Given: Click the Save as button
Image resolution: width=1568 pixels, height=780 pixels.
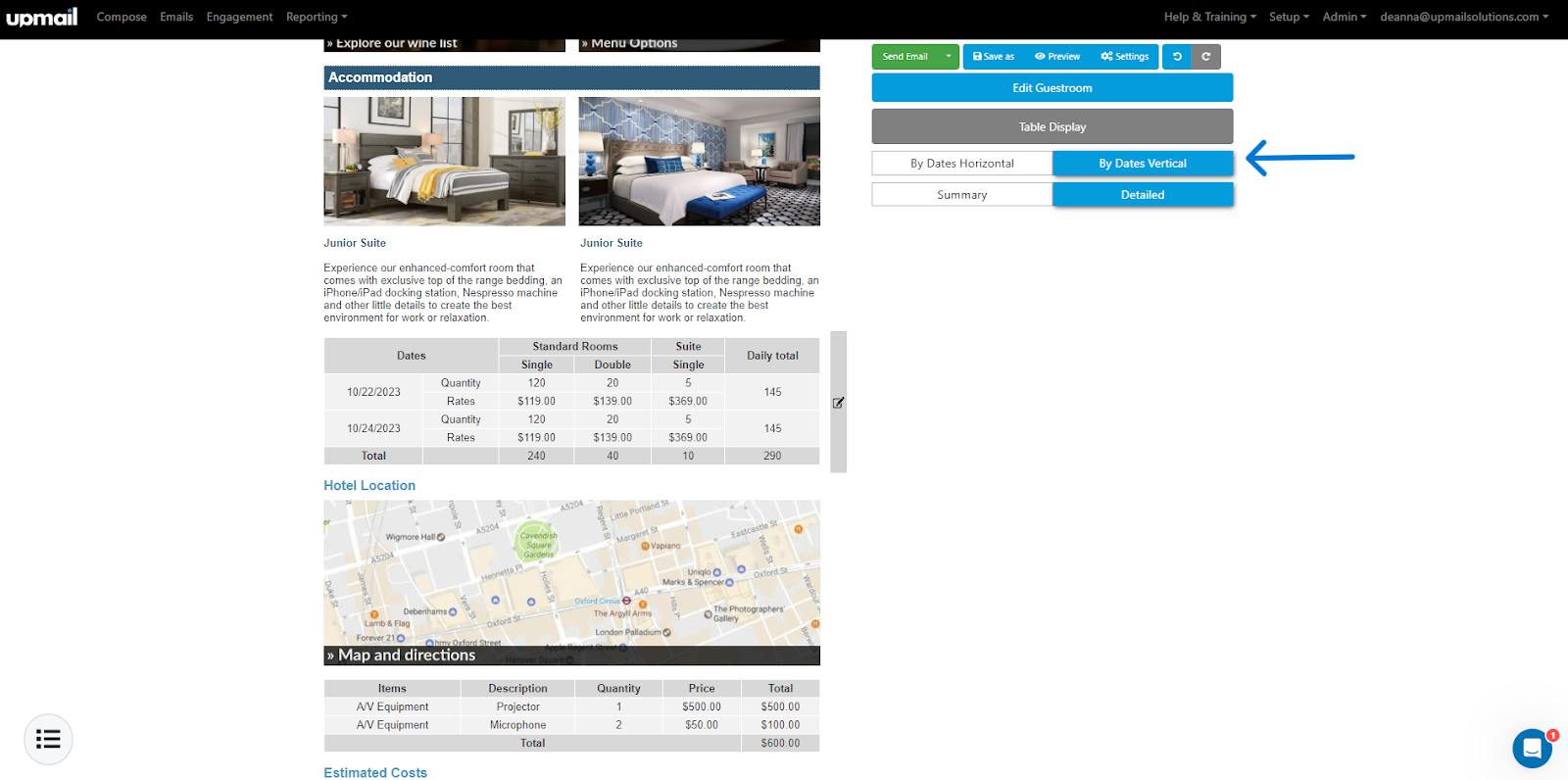Looking at the screenshot, I should [x=994, y=57].
